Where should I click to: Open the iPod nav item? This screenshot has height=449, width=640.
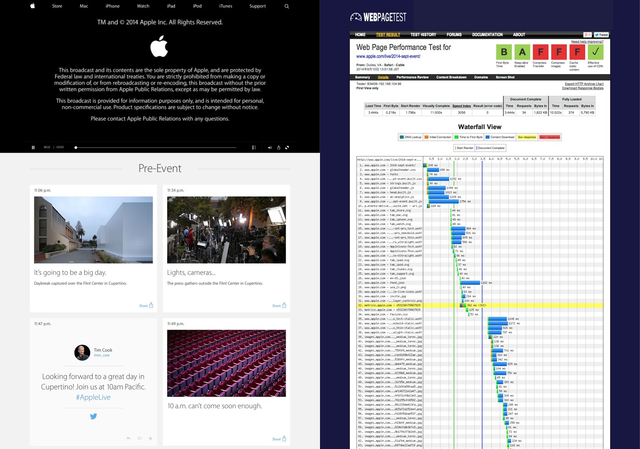tap(197, 6)
